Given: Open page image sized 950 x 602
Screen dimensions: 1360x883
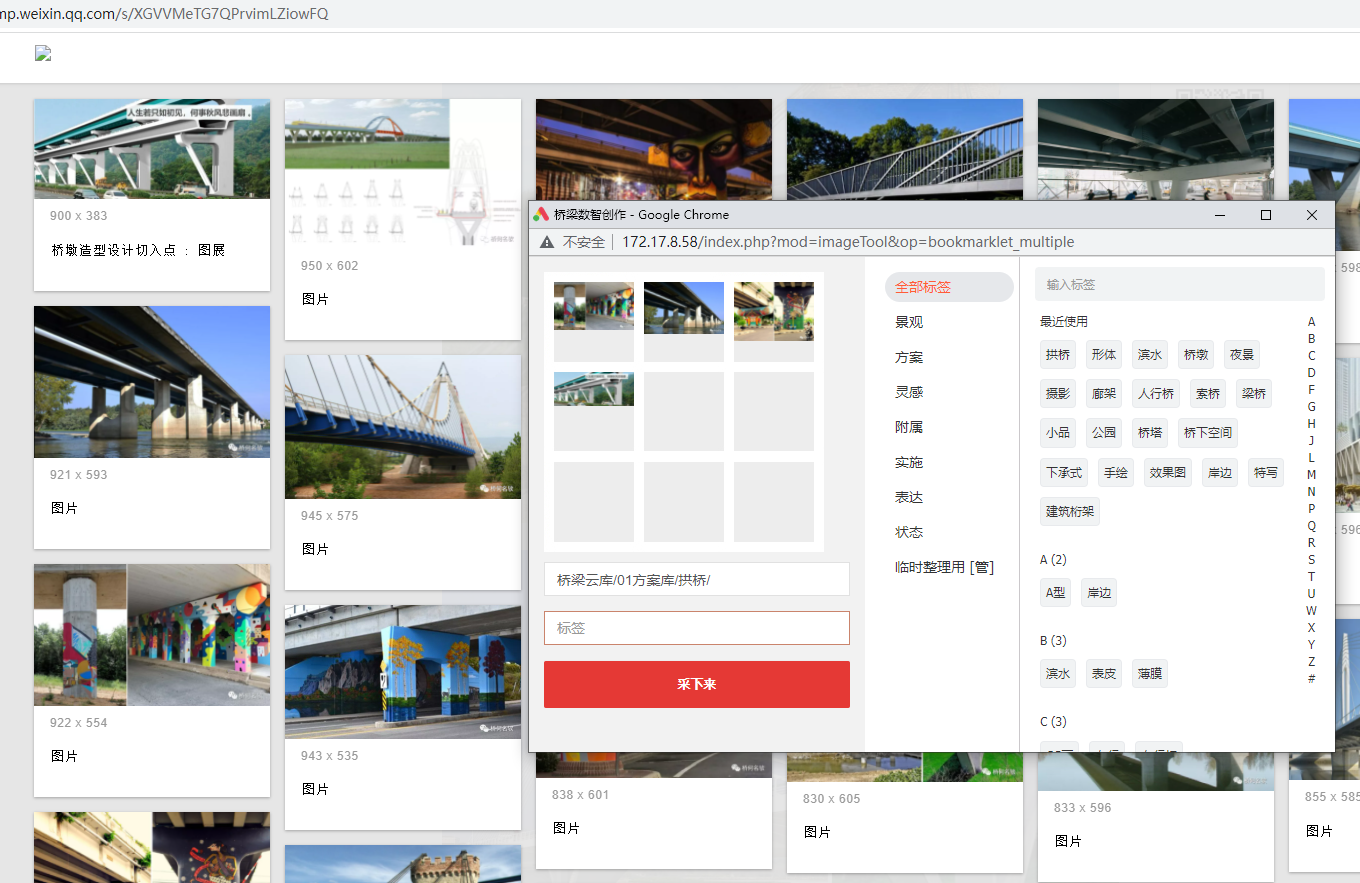Looking at the screenshot, I should [x=403, y=173].
